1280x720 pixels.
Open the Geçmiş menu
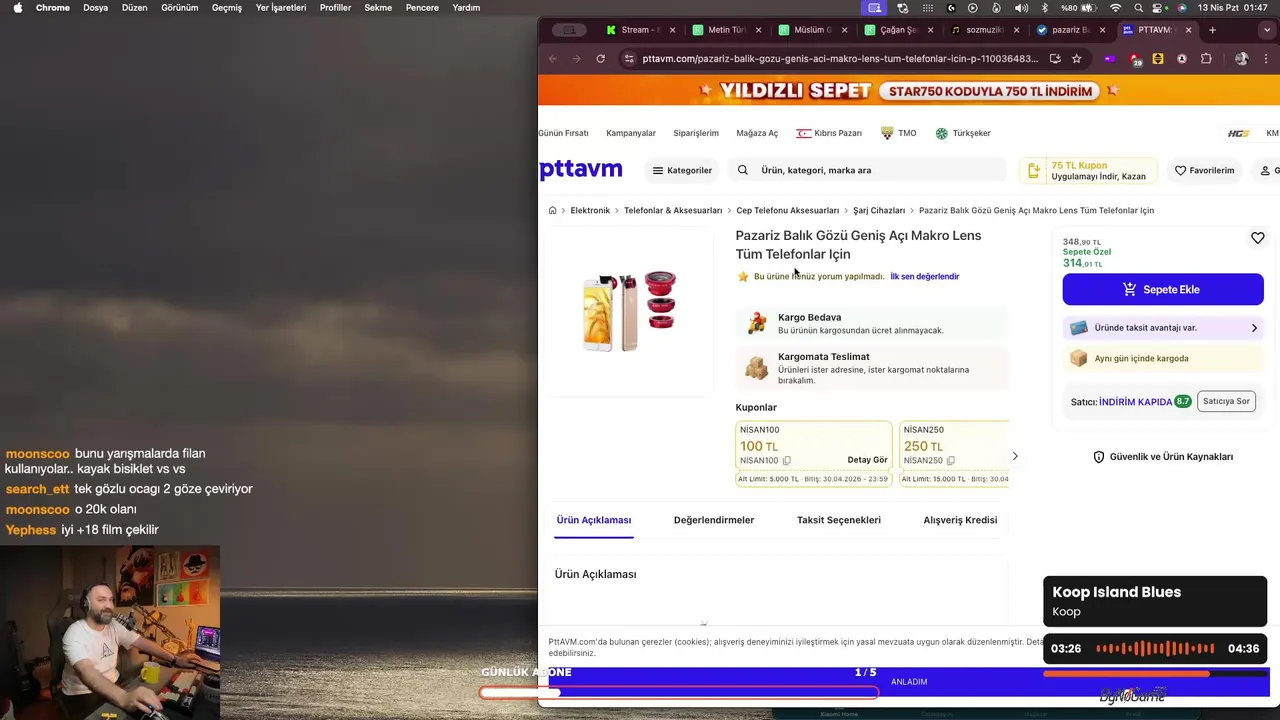point(227,8)
